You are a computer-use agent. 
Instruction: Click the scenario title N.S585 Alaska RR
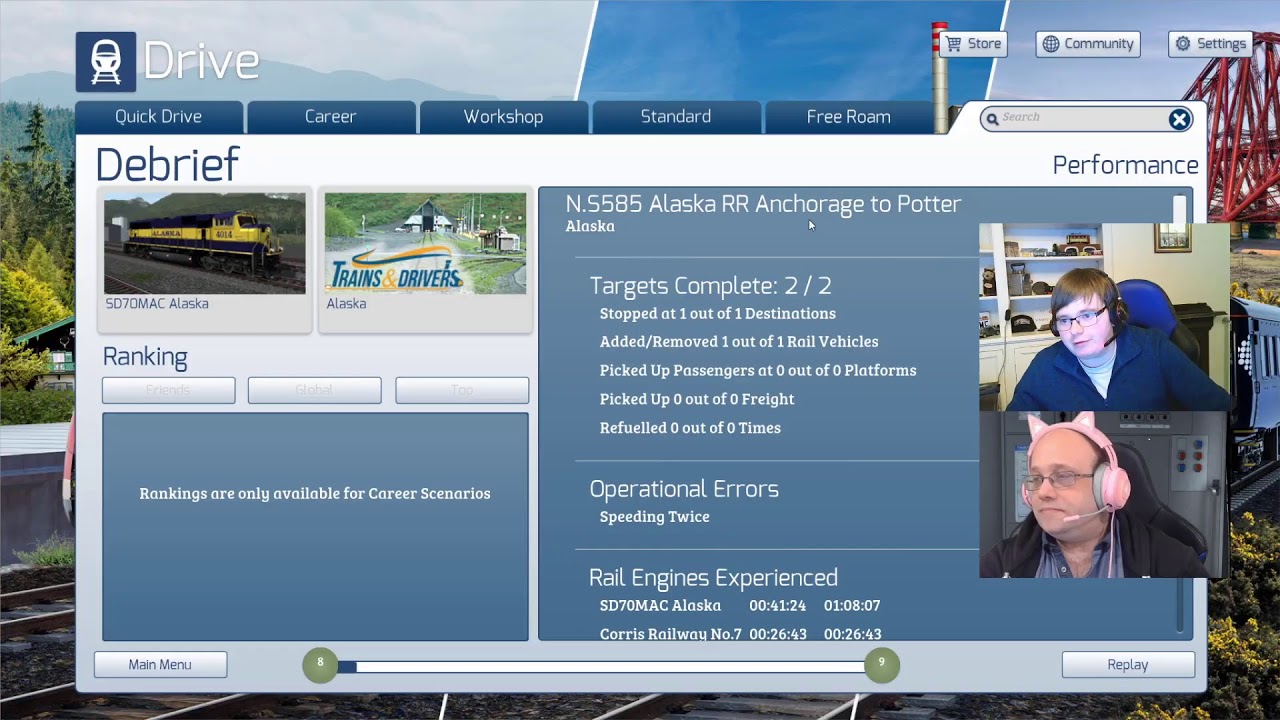point(763,204)
